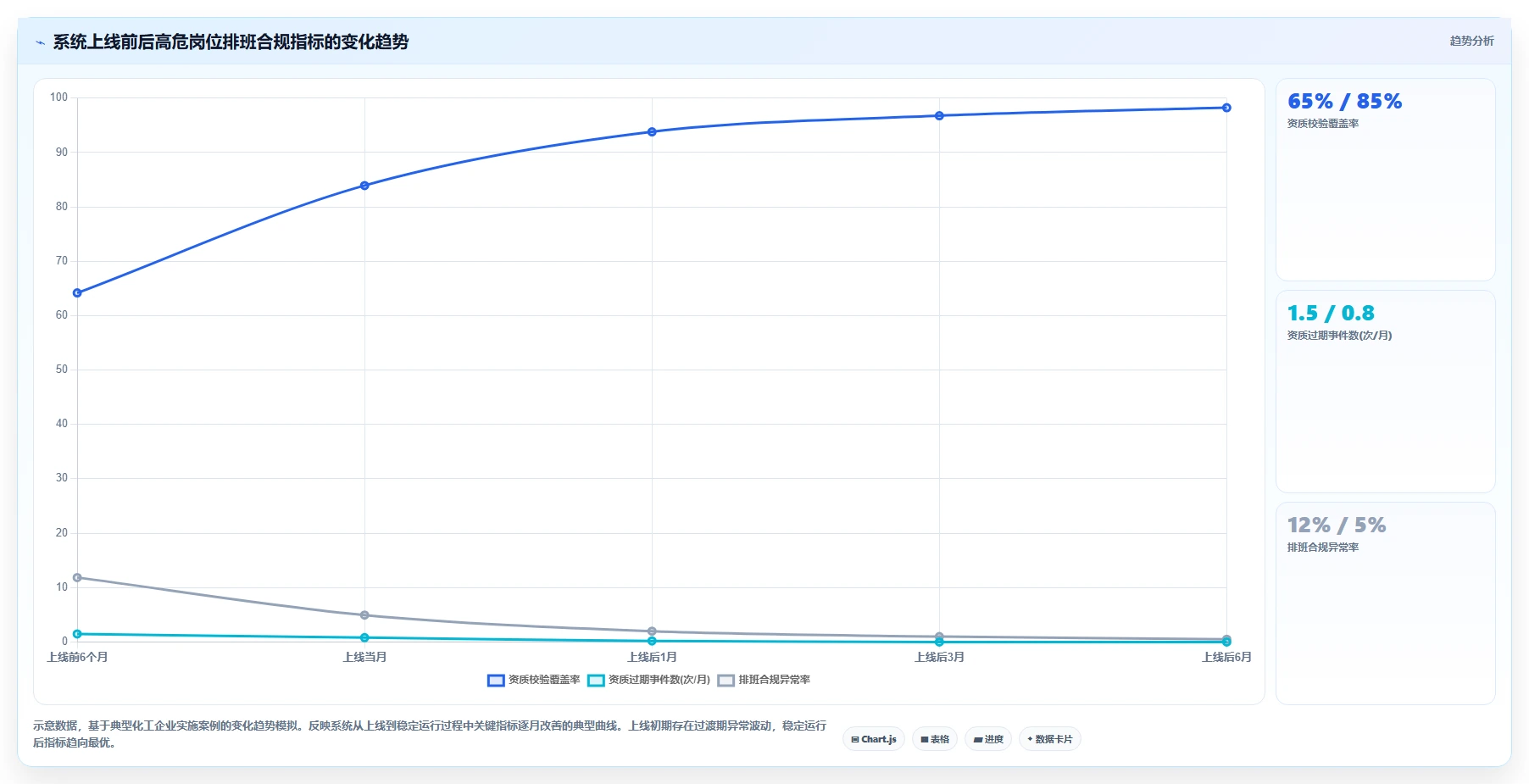Click the 12% / 5% anomaly rate card
This screenshot has width=1529, height=784.
1385,603
